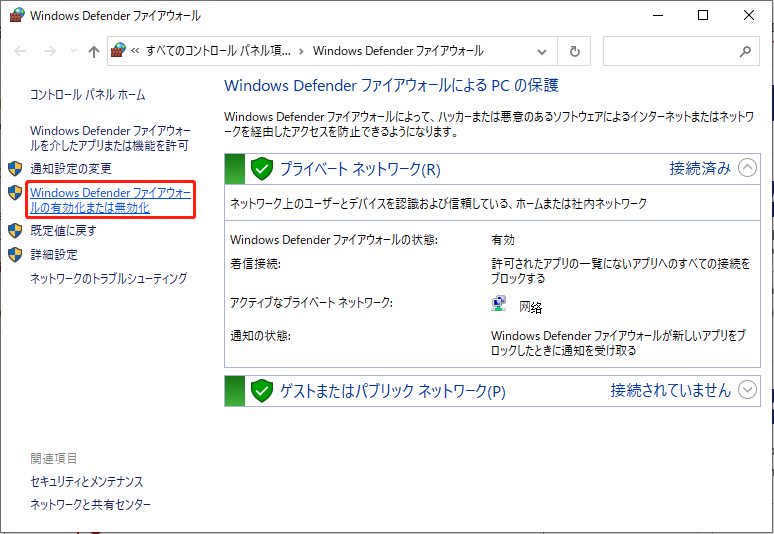This screenshot has height=534, width=774.
Task: Click the search magnifier icon
Action: (745, 51)
